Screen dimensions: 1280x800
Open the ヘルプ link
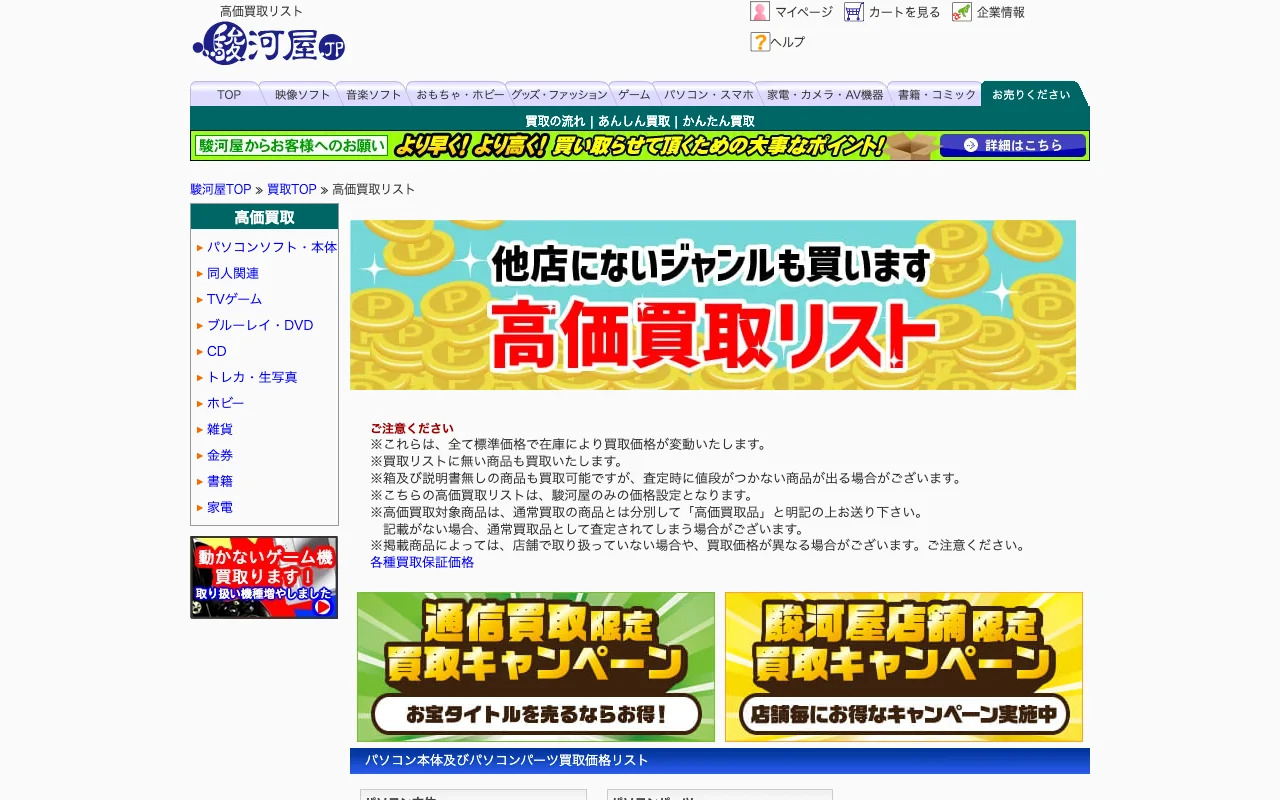coord(788,42)
